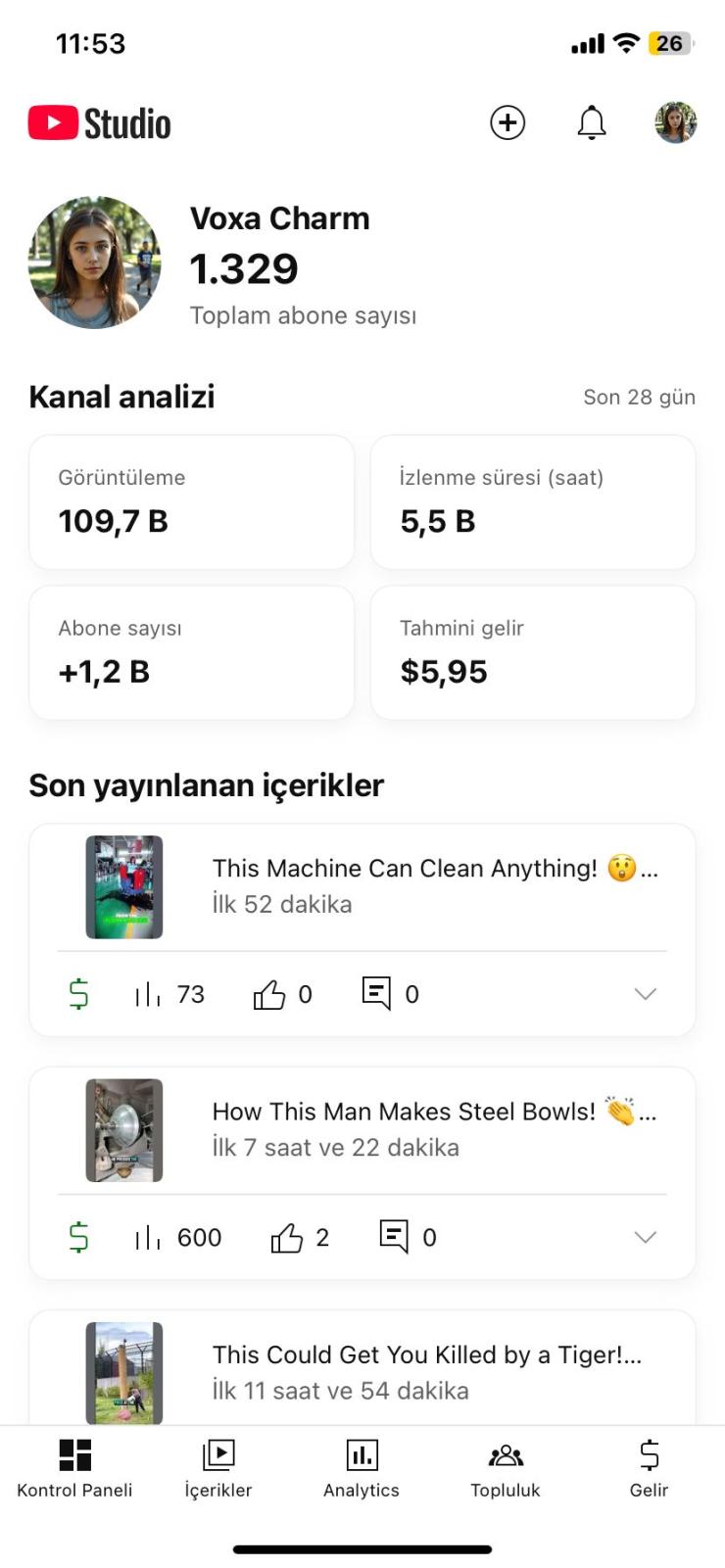Image resolution: width=725 pixels, height=1568 pixels.
Task: Open the Topluluk tab
Action: click(506, 1469)
